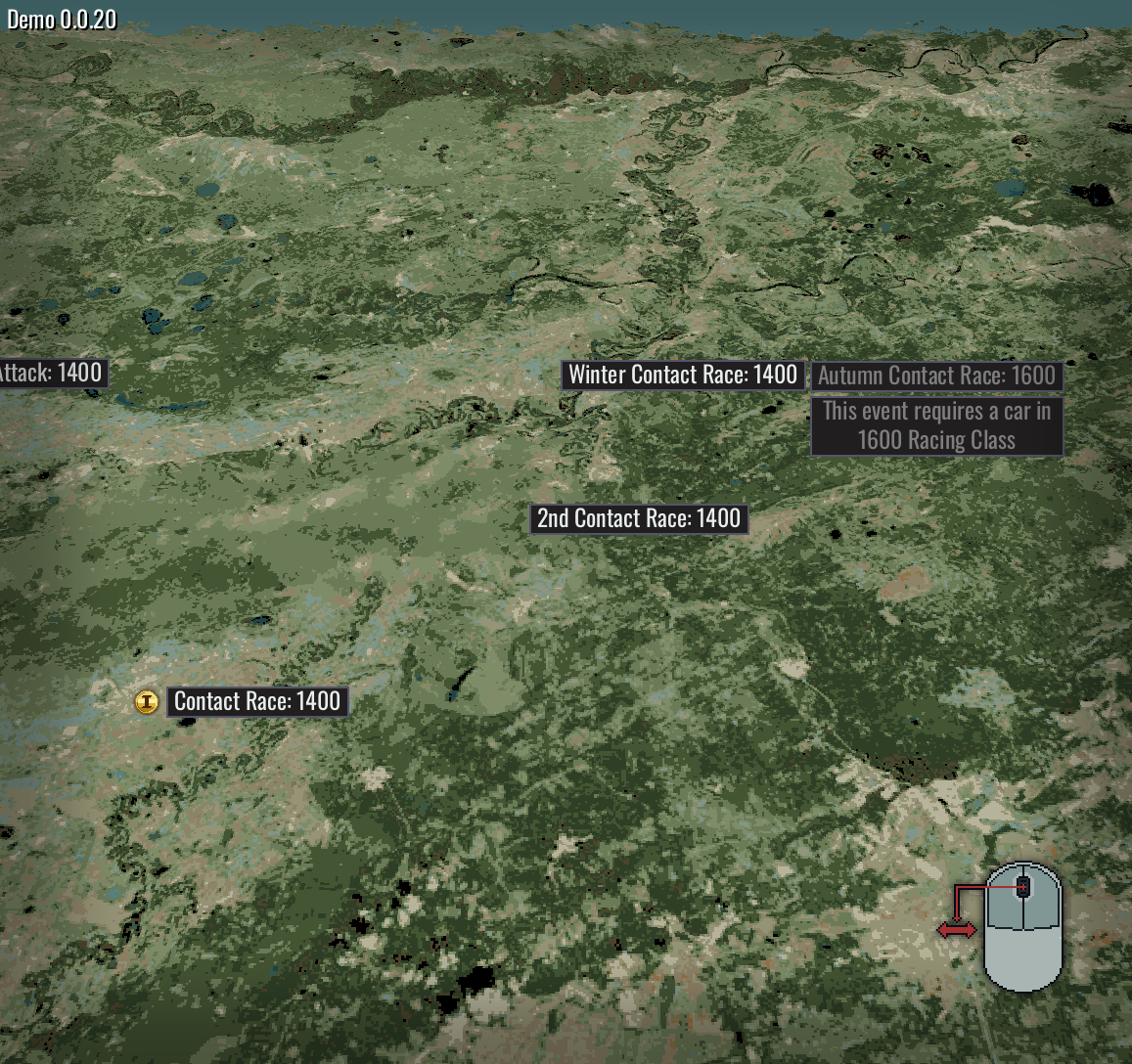The width and height of the screenshot is (1132, 1064).
Task: Select the Contact Race: 1400 event
Action: tap(257, 701)
